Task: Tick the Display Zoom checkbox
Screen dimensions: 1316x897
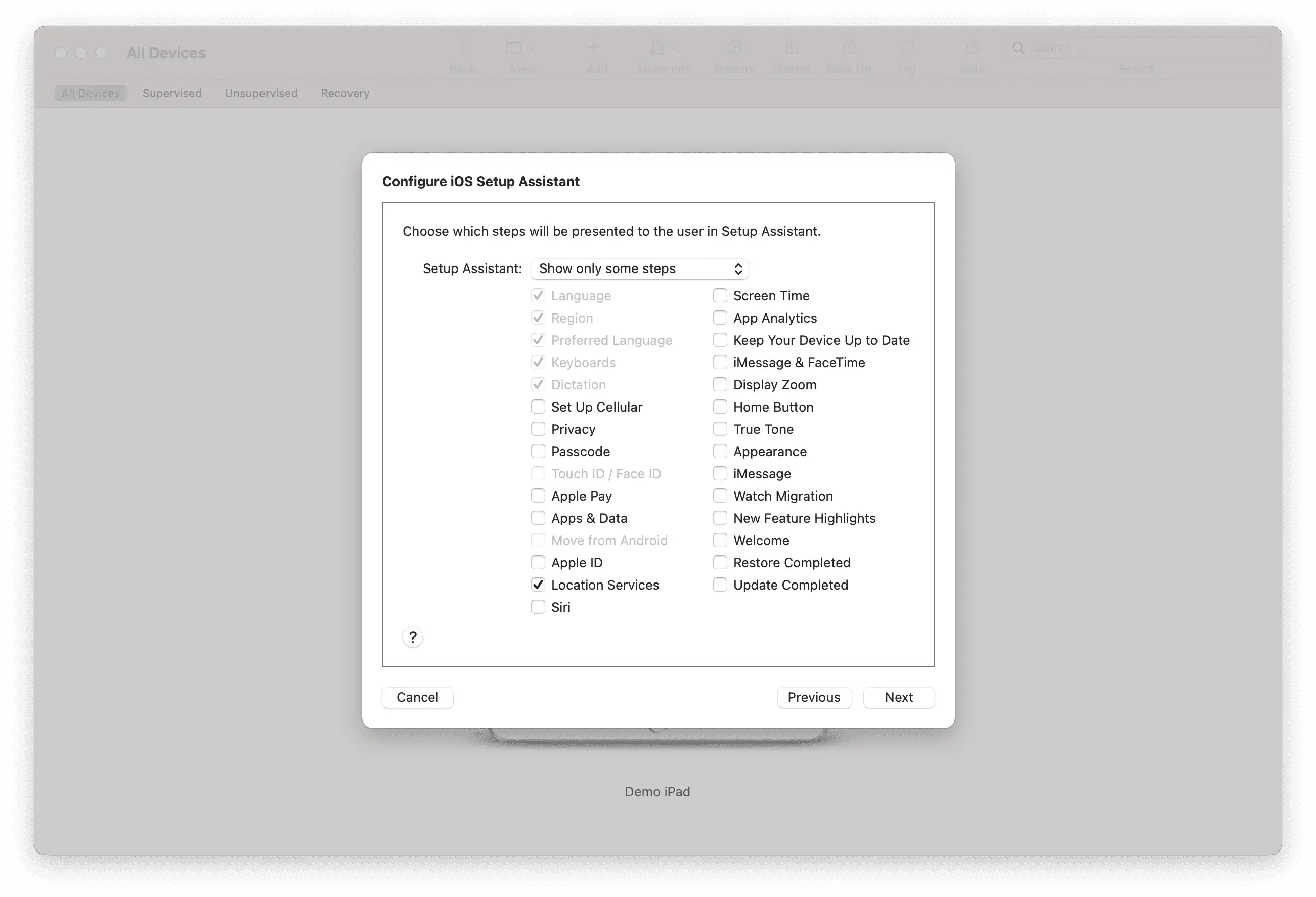Action: tap(720, 384)
